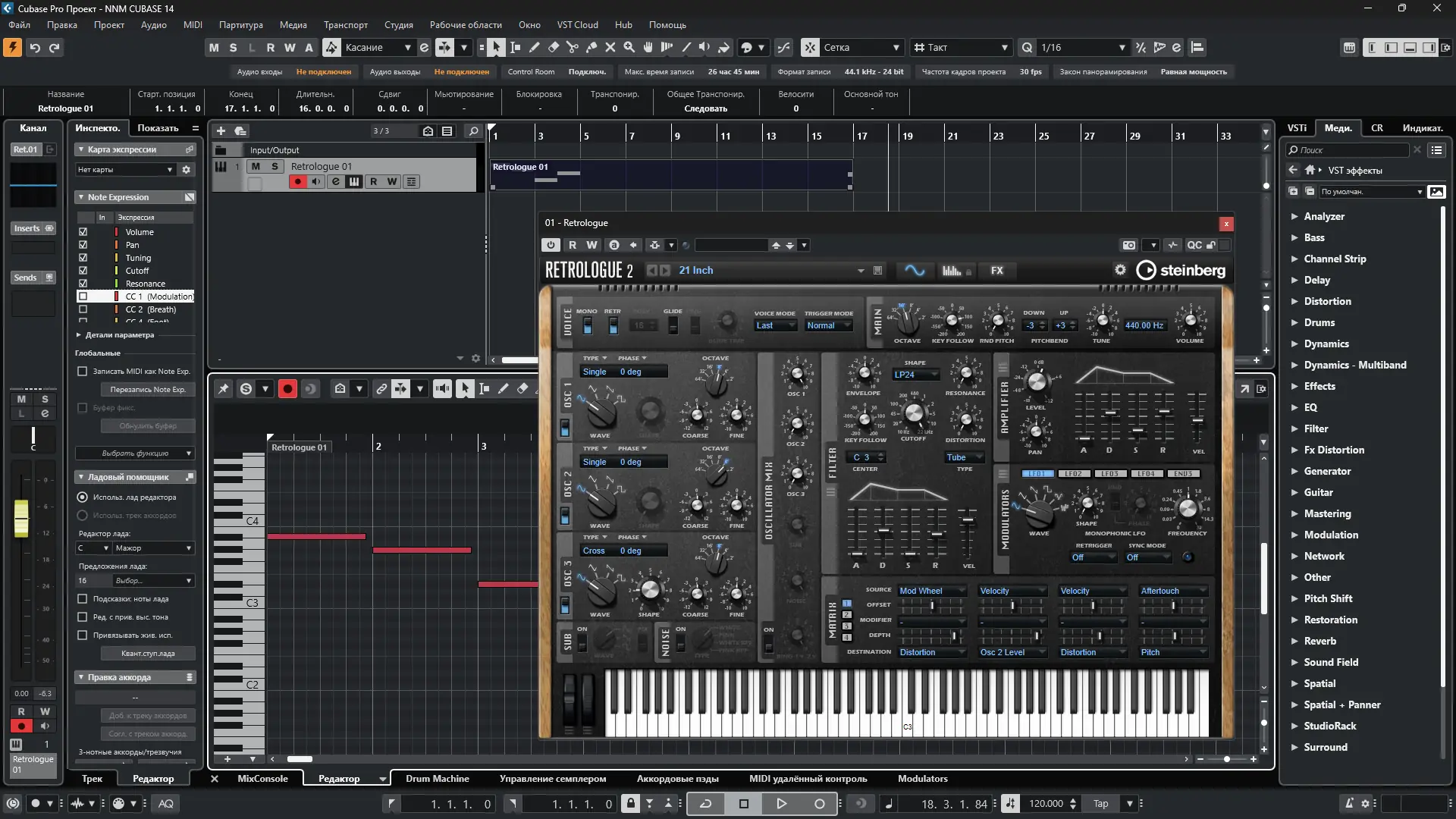This screenshot has width=1456, height=819.
Task: Open the Voice Mode 'Last' dropdown
Action: (x=775, y=326)
